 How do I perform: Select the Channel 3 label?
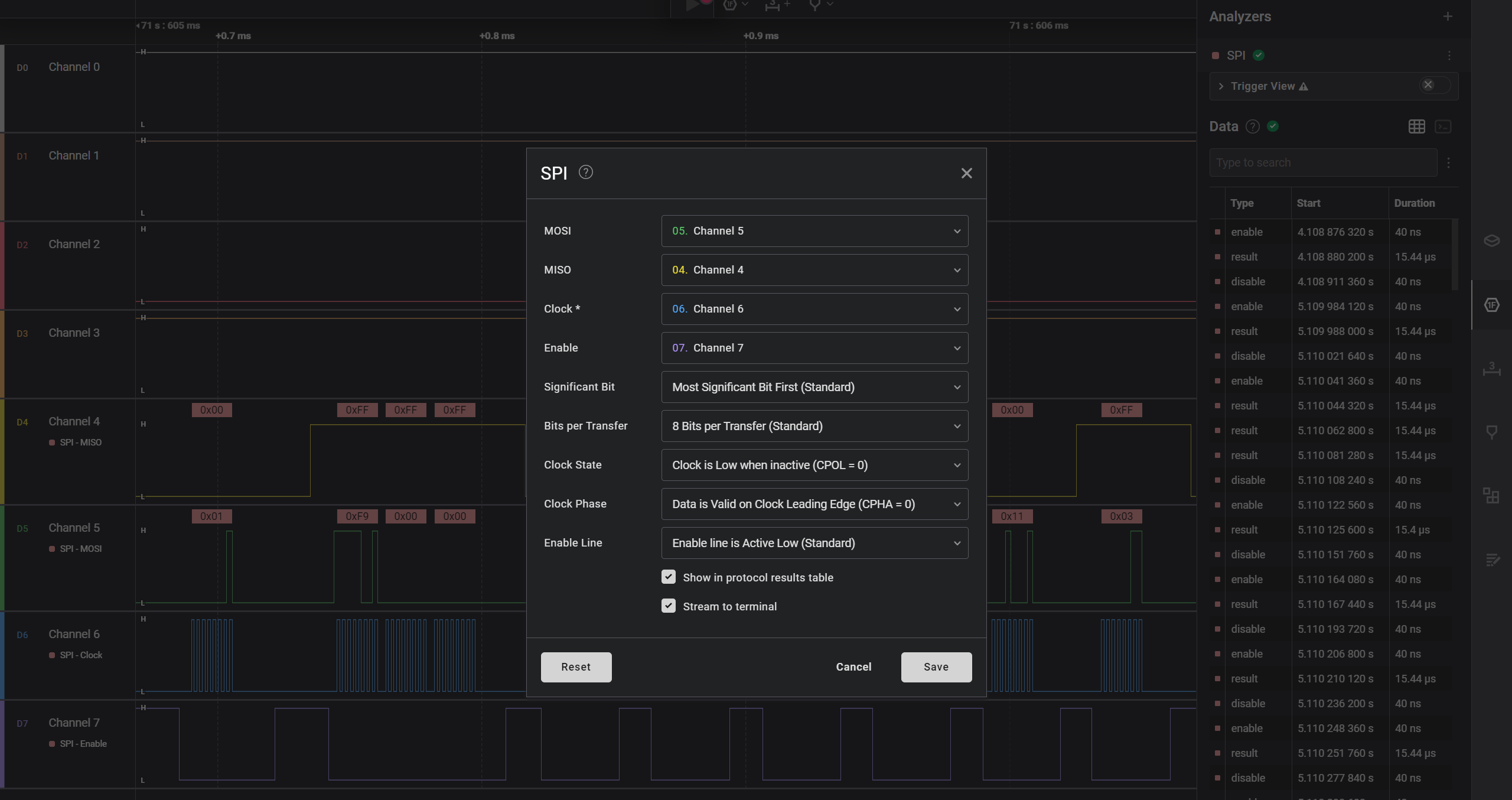click(x=74, y=333)
